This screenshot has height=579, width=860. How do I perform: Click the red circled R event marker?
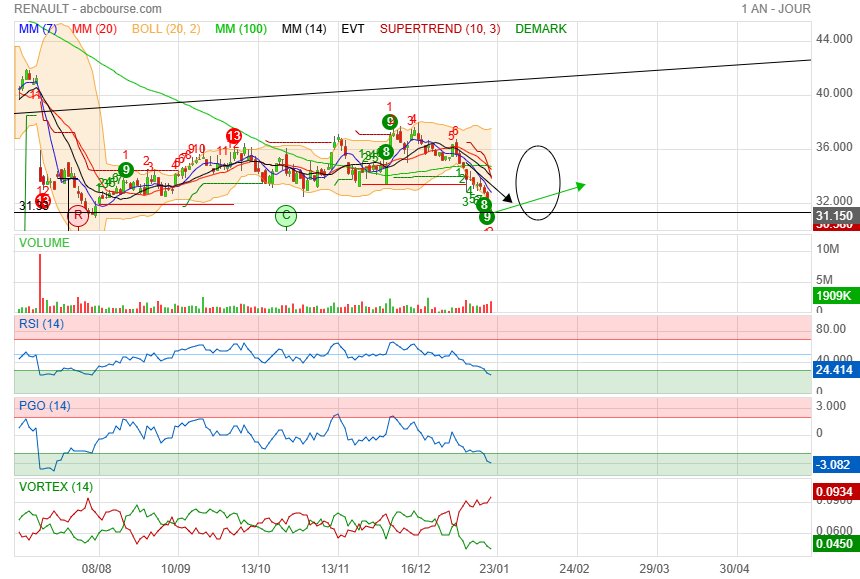click(77, 214)
